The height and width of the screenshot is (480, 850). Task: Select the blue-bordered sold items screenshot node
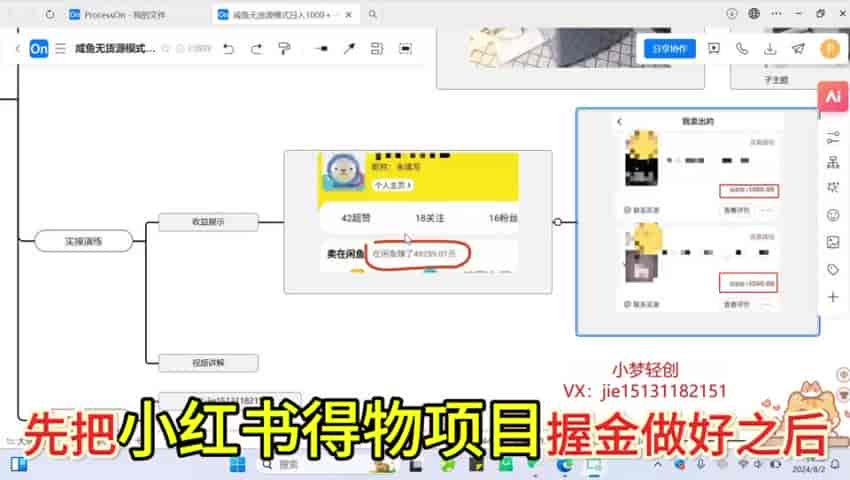[698, 222]
